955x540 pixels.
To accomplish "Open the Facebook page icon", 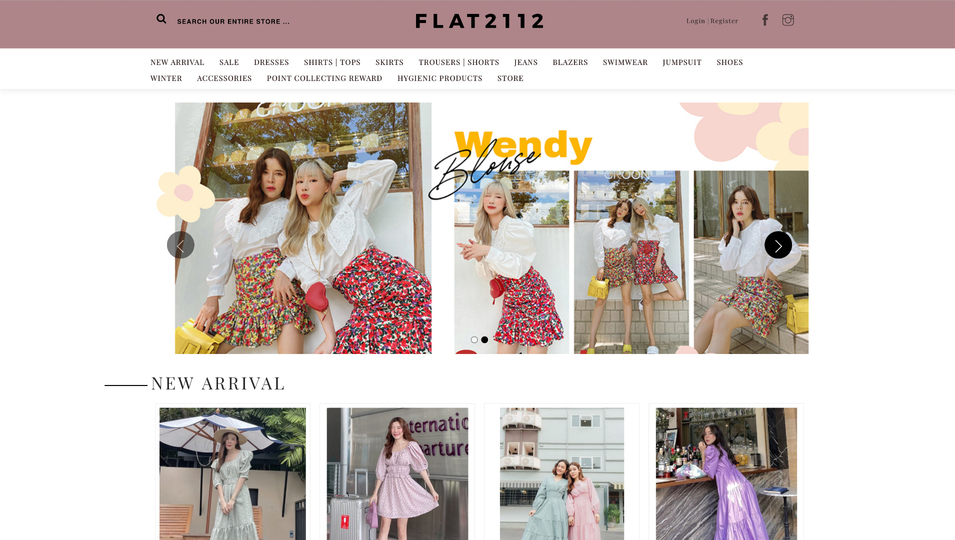I will (x=765, y=20).
